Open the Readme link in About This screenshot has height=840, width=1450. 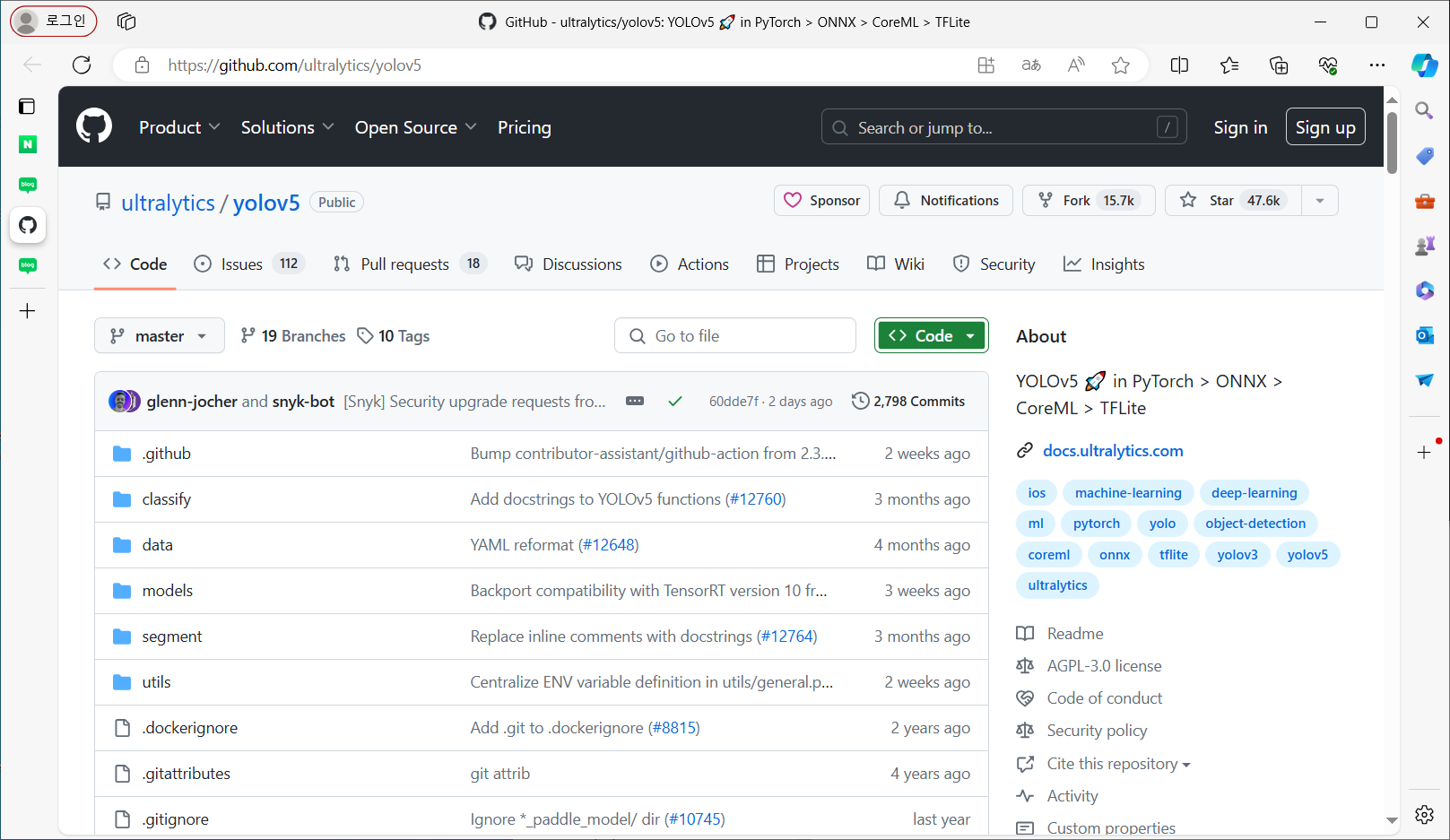point(1075,634)
